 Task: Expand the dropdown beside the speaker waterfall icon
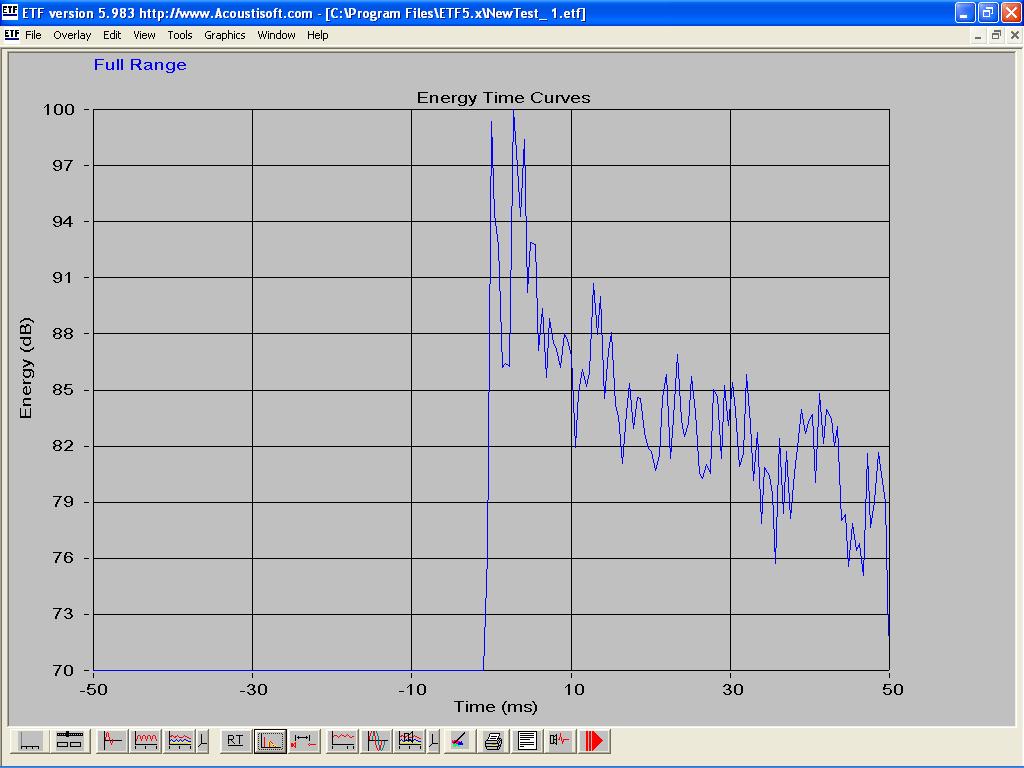pos(433,741)
